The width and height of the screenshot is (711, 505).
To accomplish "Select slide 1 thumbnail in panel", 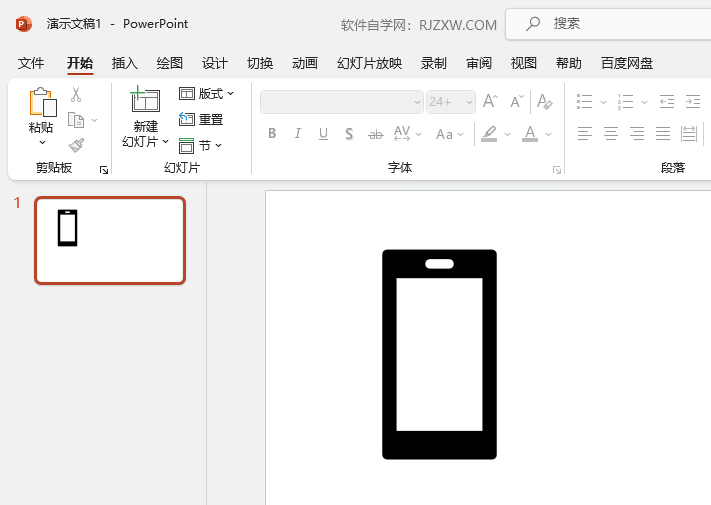I will (x=110, y=240).
